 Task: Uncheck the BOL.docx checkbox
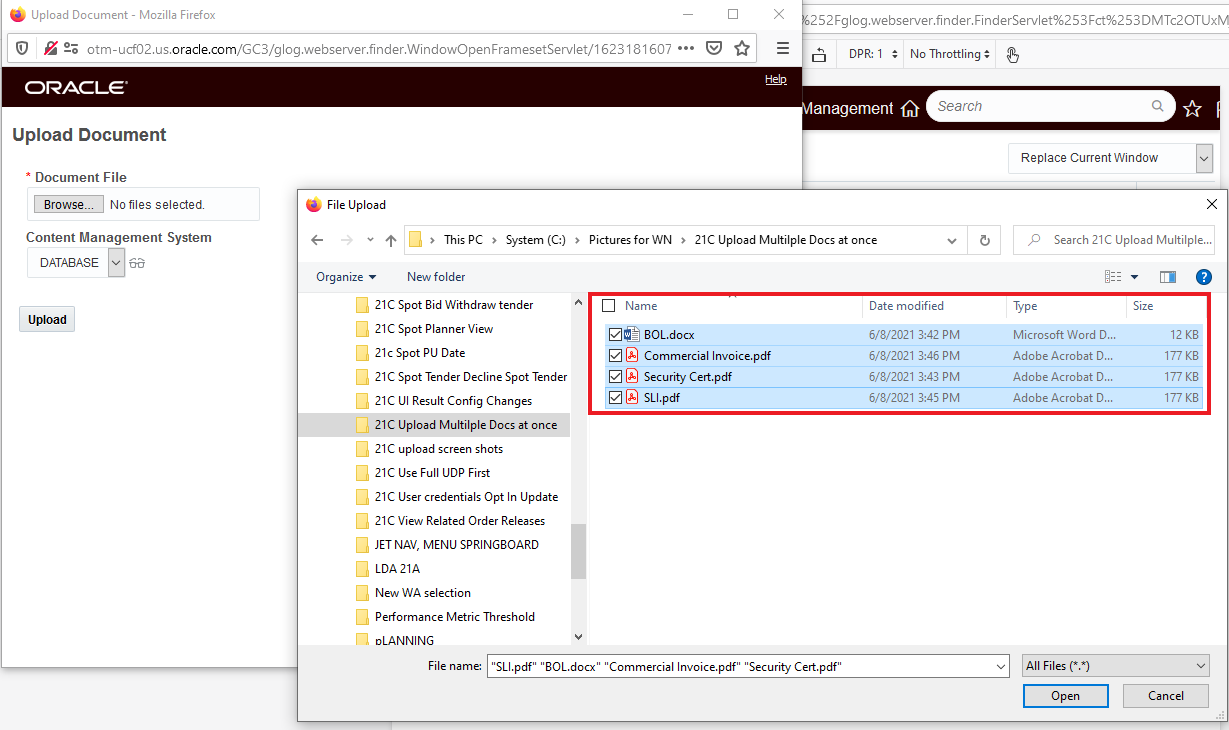pos(615,335)
